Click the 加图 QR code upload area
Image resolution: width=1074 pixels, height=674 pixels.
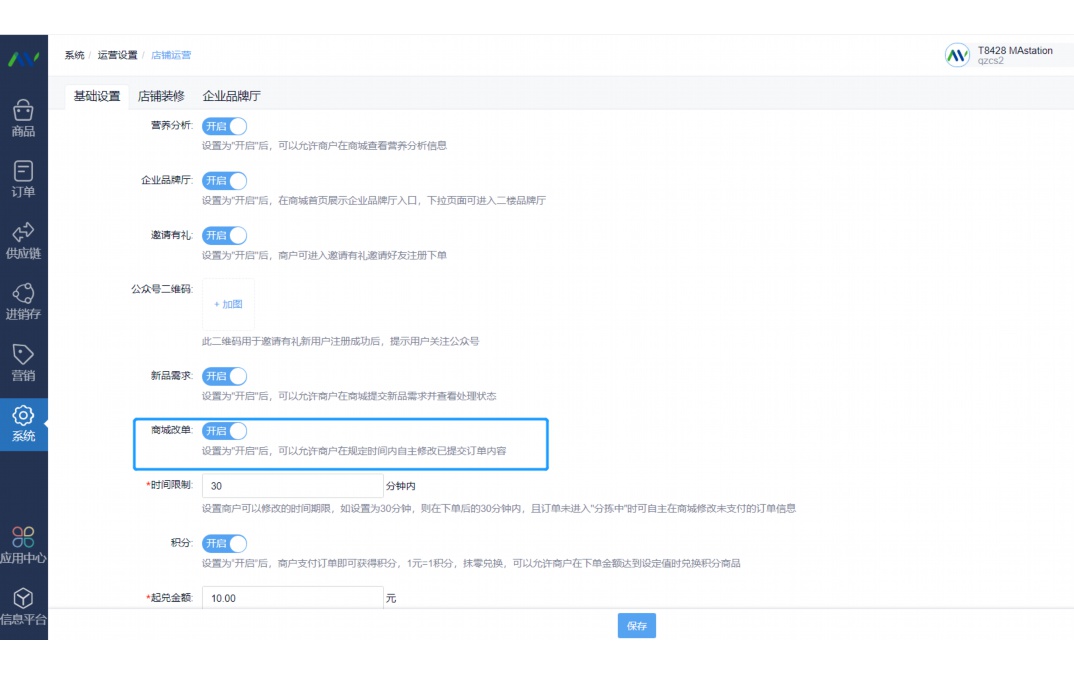click(226, 303)
